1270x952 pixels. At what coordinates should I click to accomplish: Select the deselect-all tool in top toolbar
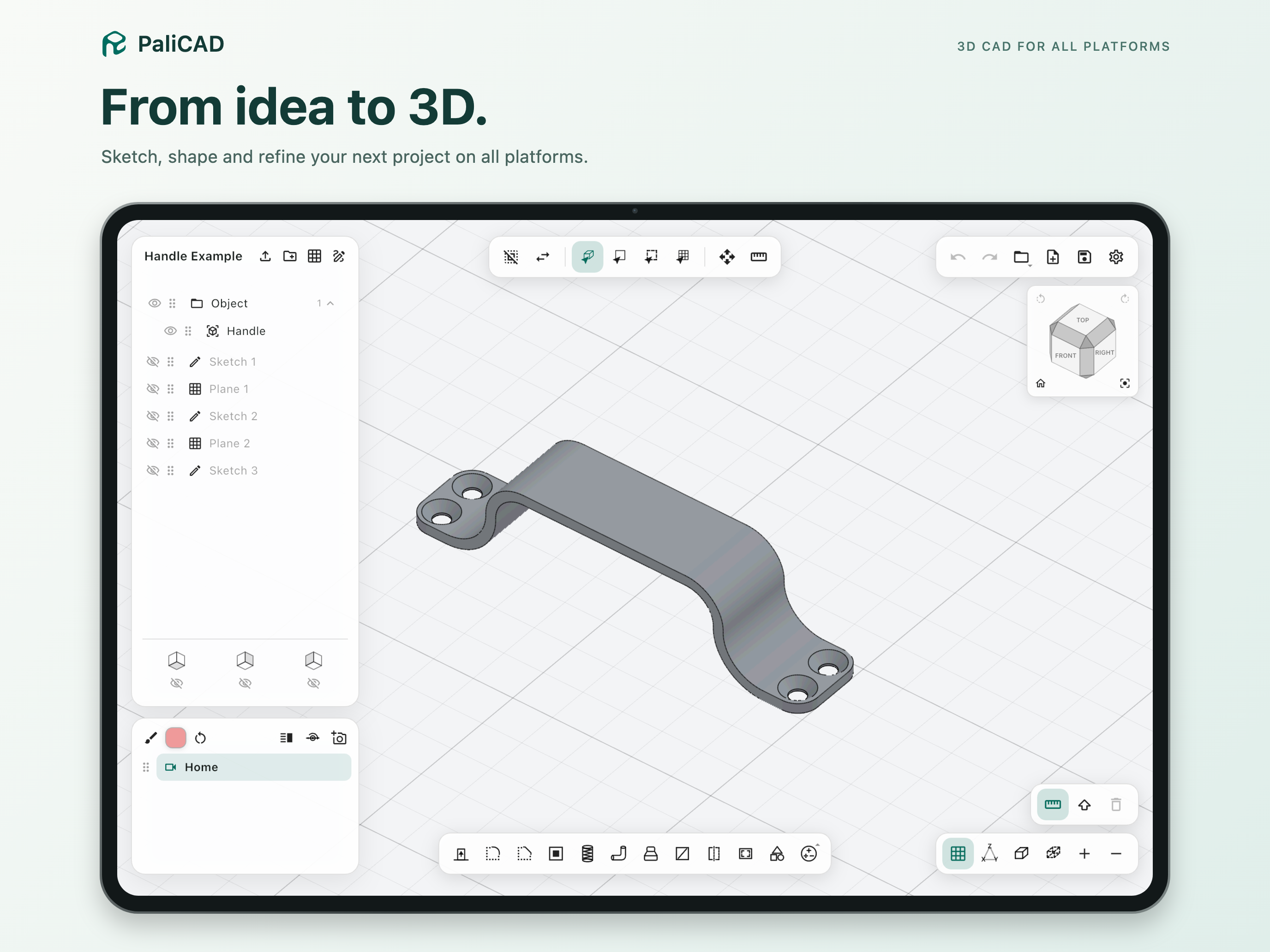click(x=511, y=256)
